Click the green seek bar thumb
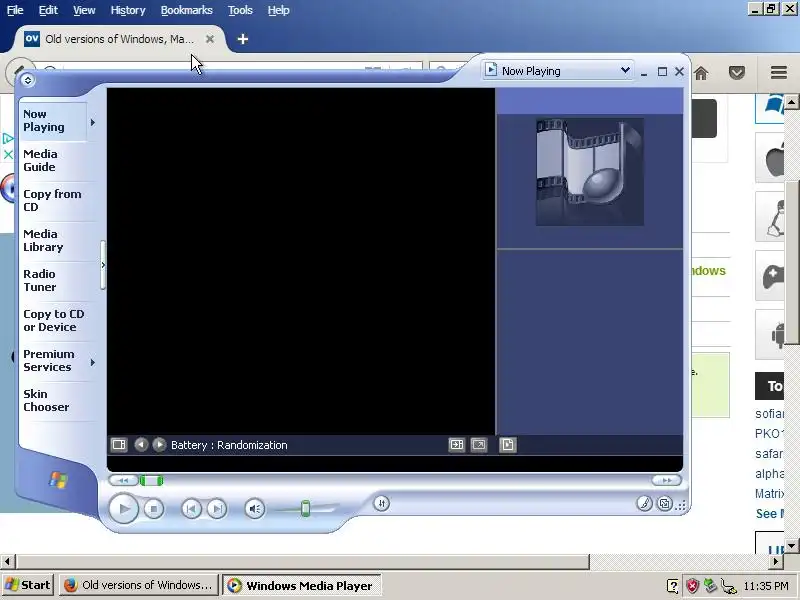The width and height of the screenshot is (800, 600). (x=152, y=480)
